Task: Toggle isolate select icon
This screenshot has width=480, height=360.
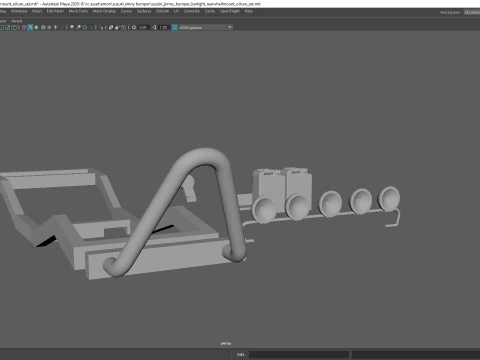Action: pyautogui.click(x=101, y=27)
